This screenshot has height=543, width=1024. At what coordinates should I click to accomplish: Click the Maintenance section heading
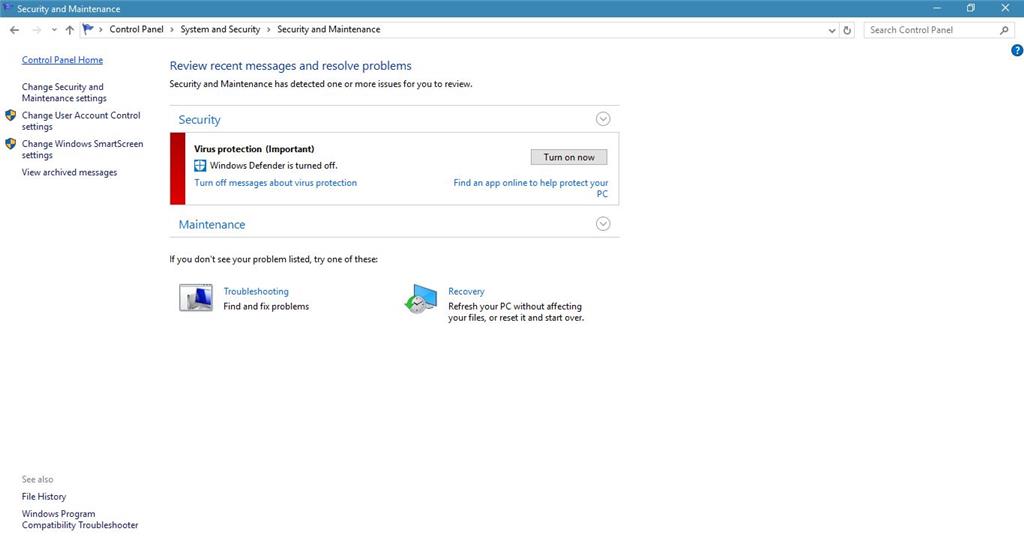tap(212, 224)
